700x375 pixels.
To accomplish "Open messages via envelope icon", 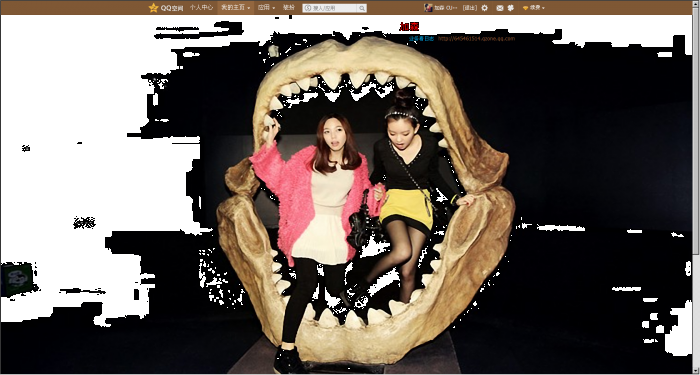I will (x=500, y=8).
